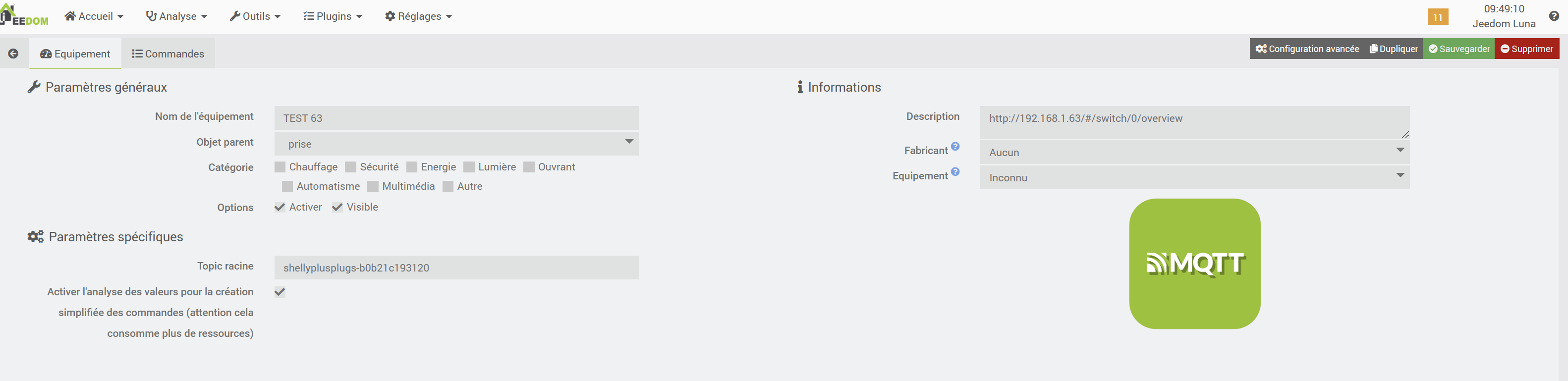Toggle the Lumière category checkbox
Viewport: 1568px width, 381px height.
(x=469, y=167)
